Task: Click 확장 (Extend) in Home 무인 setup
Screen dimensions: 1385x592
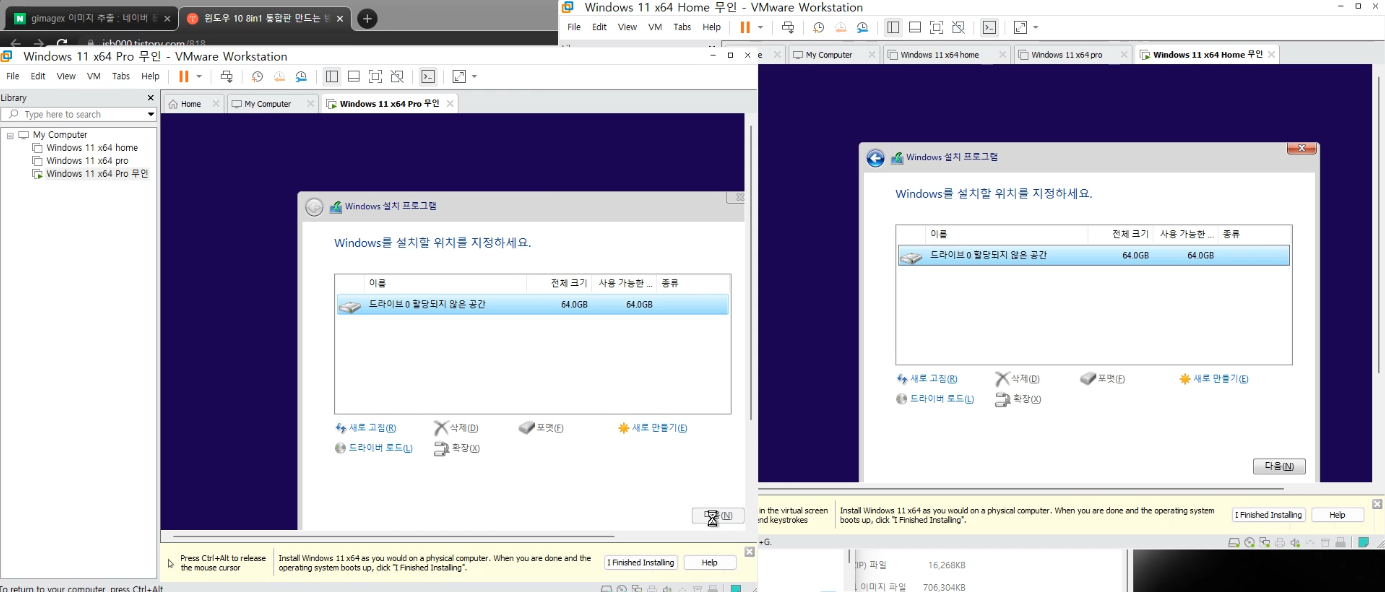Action: point(1018,399)
